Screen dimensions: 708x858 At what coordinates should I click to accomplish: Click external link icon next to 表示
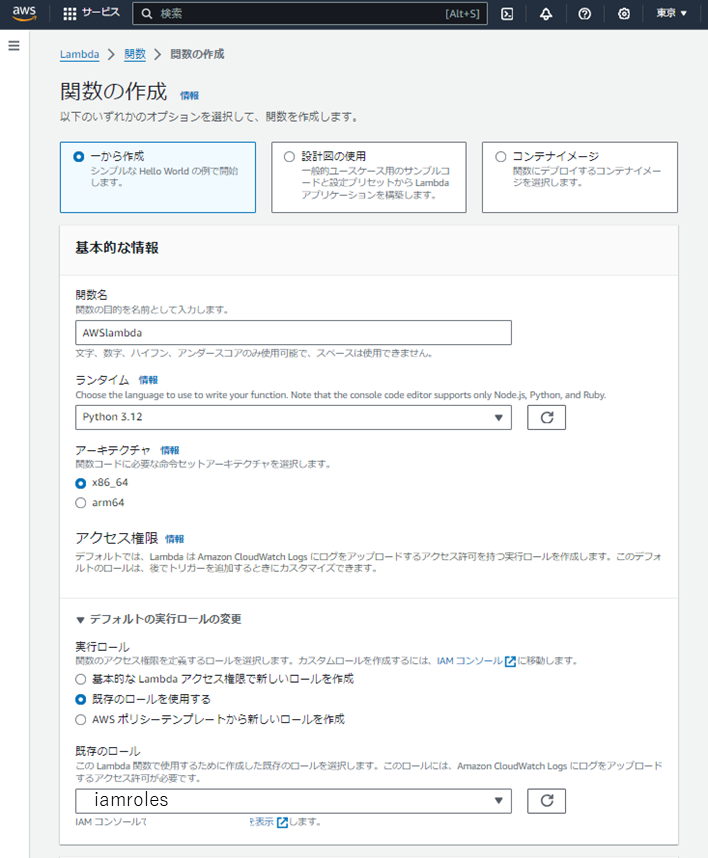click(x=282, y=822)
